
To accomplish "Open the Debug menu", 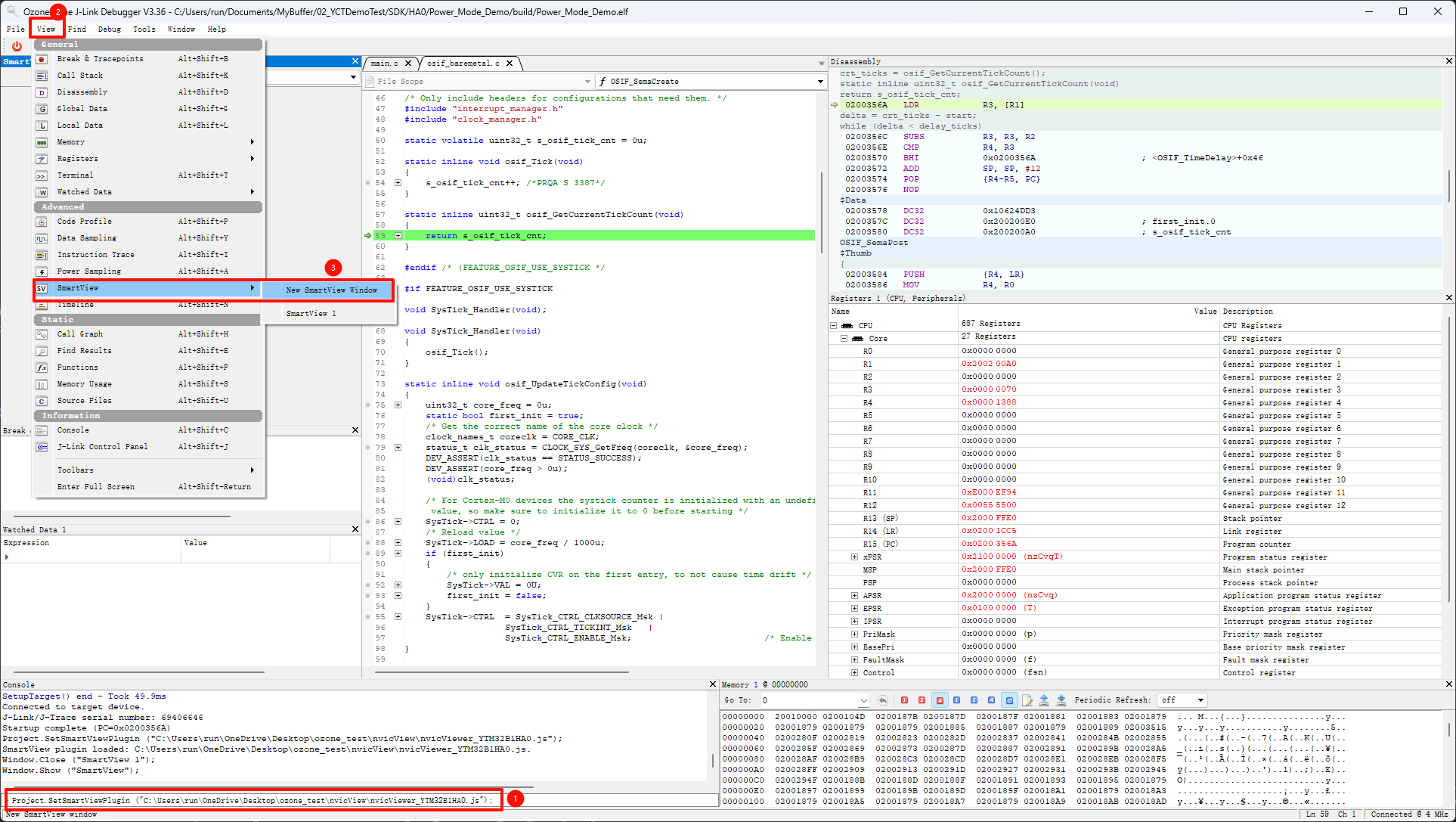I will (109, 29).
